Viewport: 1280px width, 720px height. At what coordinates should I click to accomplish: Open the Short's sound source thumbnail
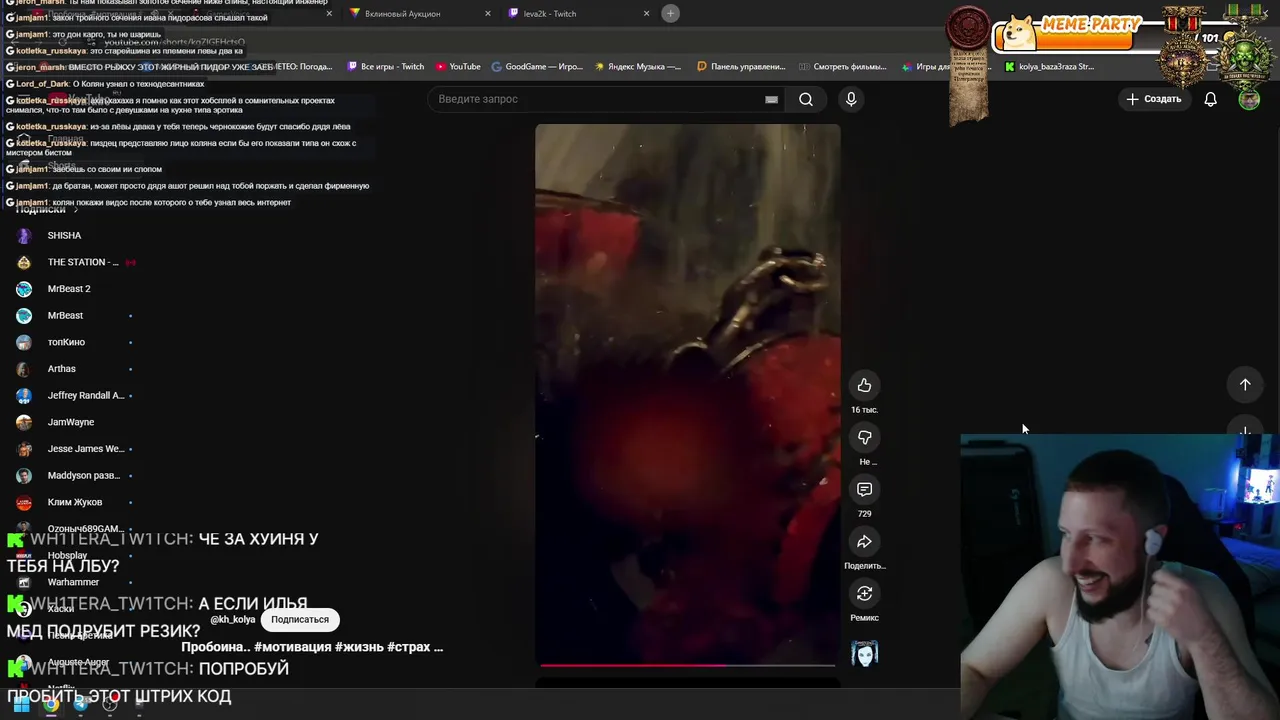coord(864,654)
